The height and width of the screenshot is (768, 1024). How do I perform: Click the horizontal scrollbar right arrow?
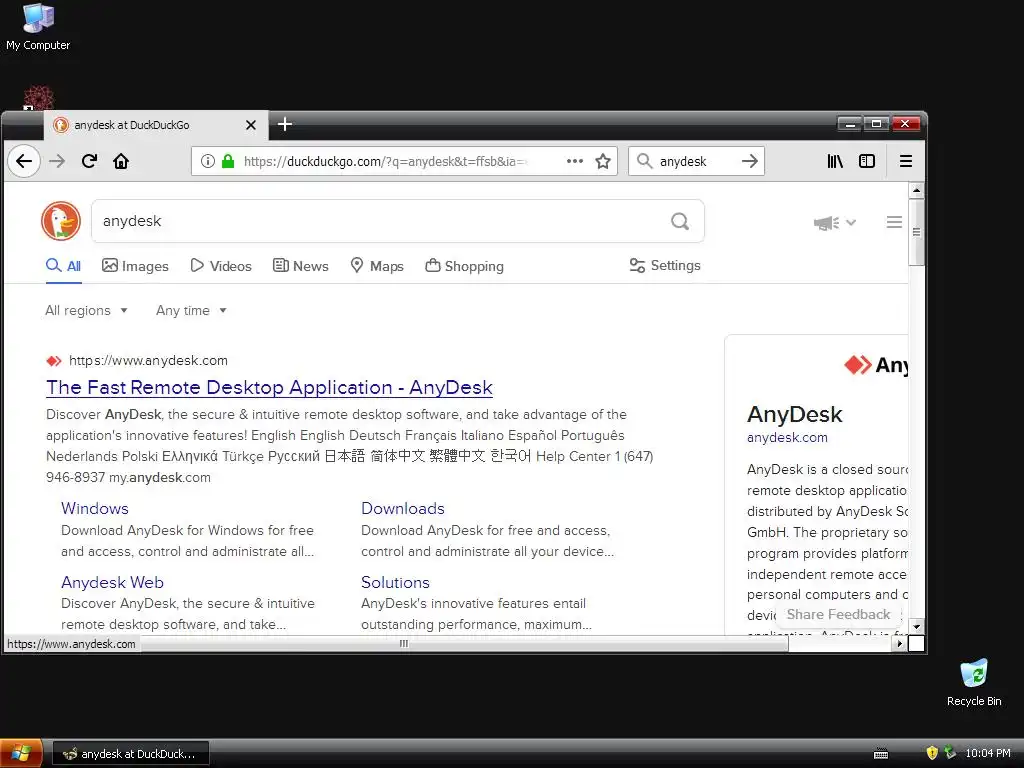click(899, 643)
